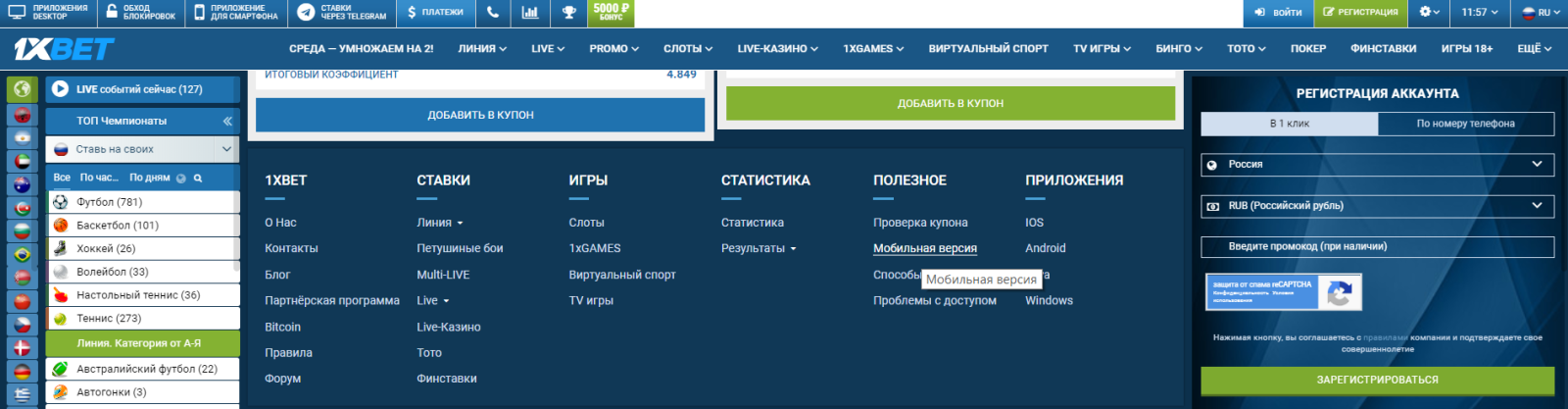Click the trophy icon in top bar
Viewport: 1568px width, 409px height.
click(x=568, y=12)
